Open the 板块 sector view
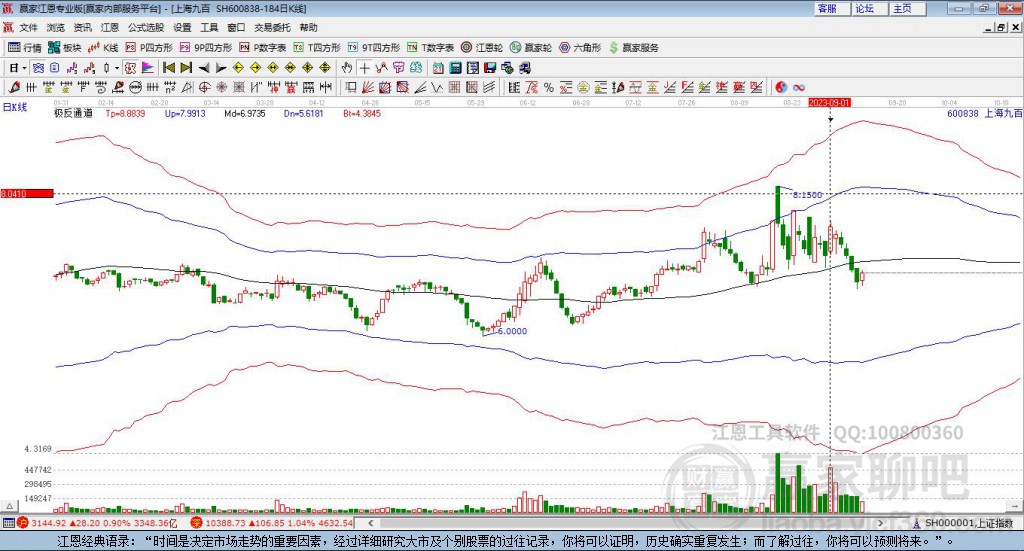 (x=64, y=48)
